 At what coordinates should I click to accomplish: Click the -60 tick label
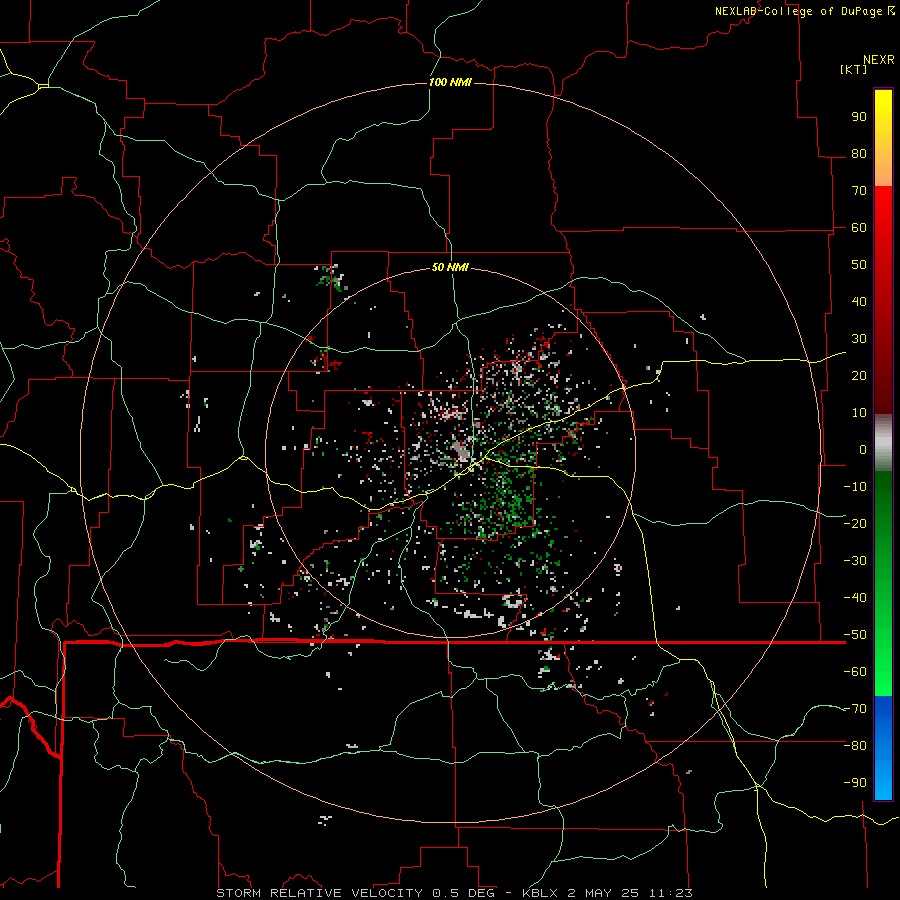coord(855,672)
